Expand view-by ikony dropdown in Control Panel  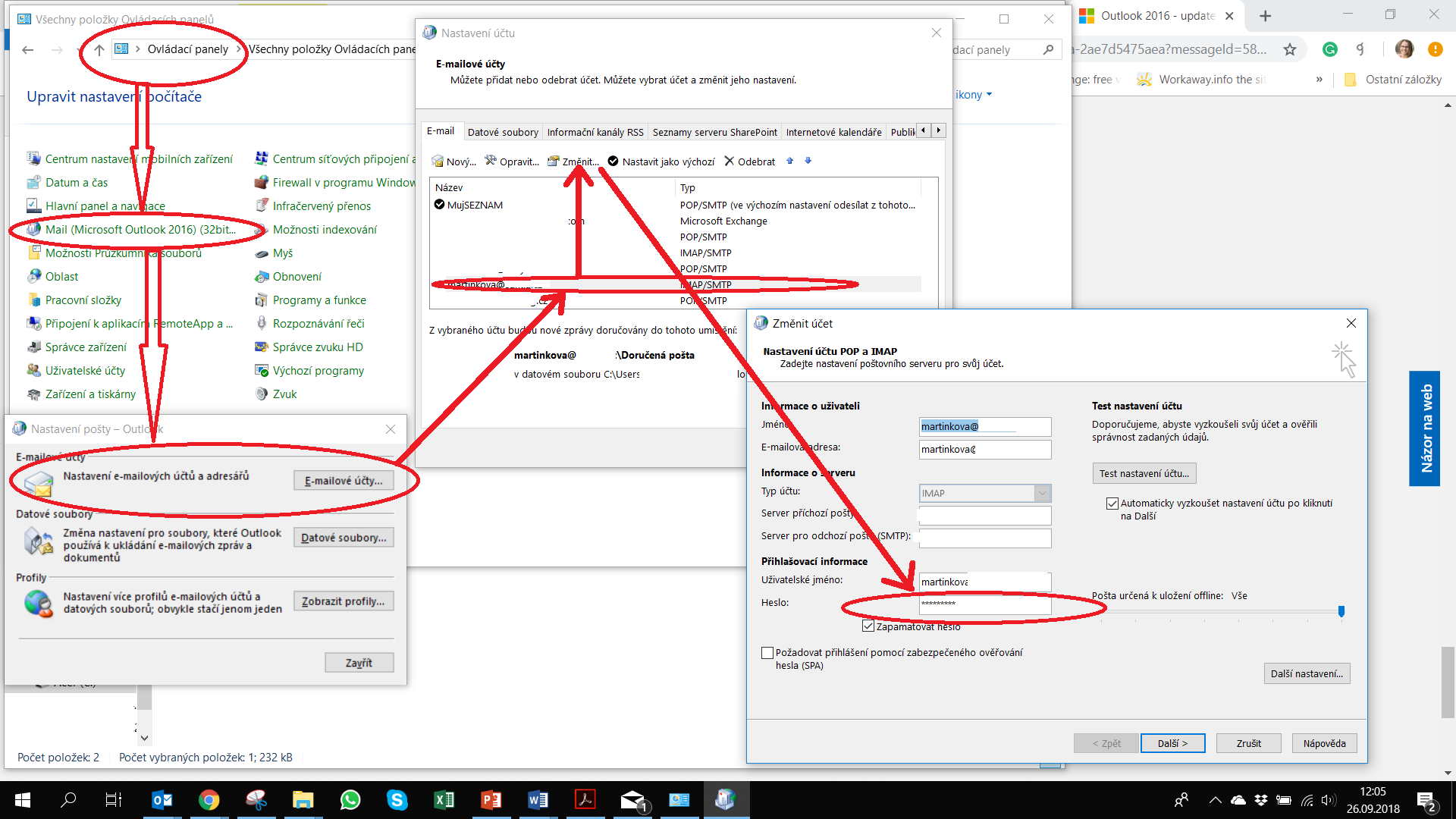pos(974,95)
